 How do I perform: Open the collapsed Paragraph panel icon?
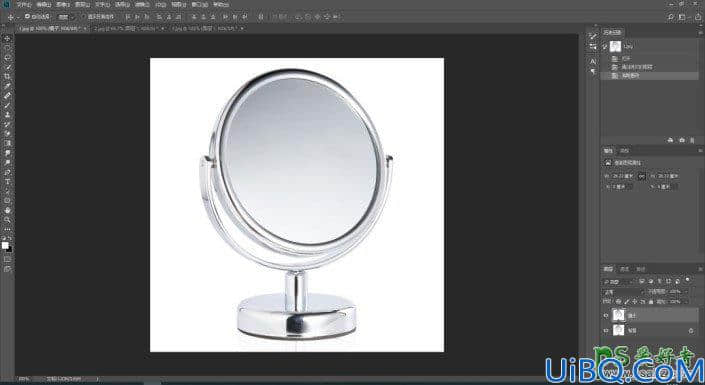pyautogui.click(x=593, y=71)
